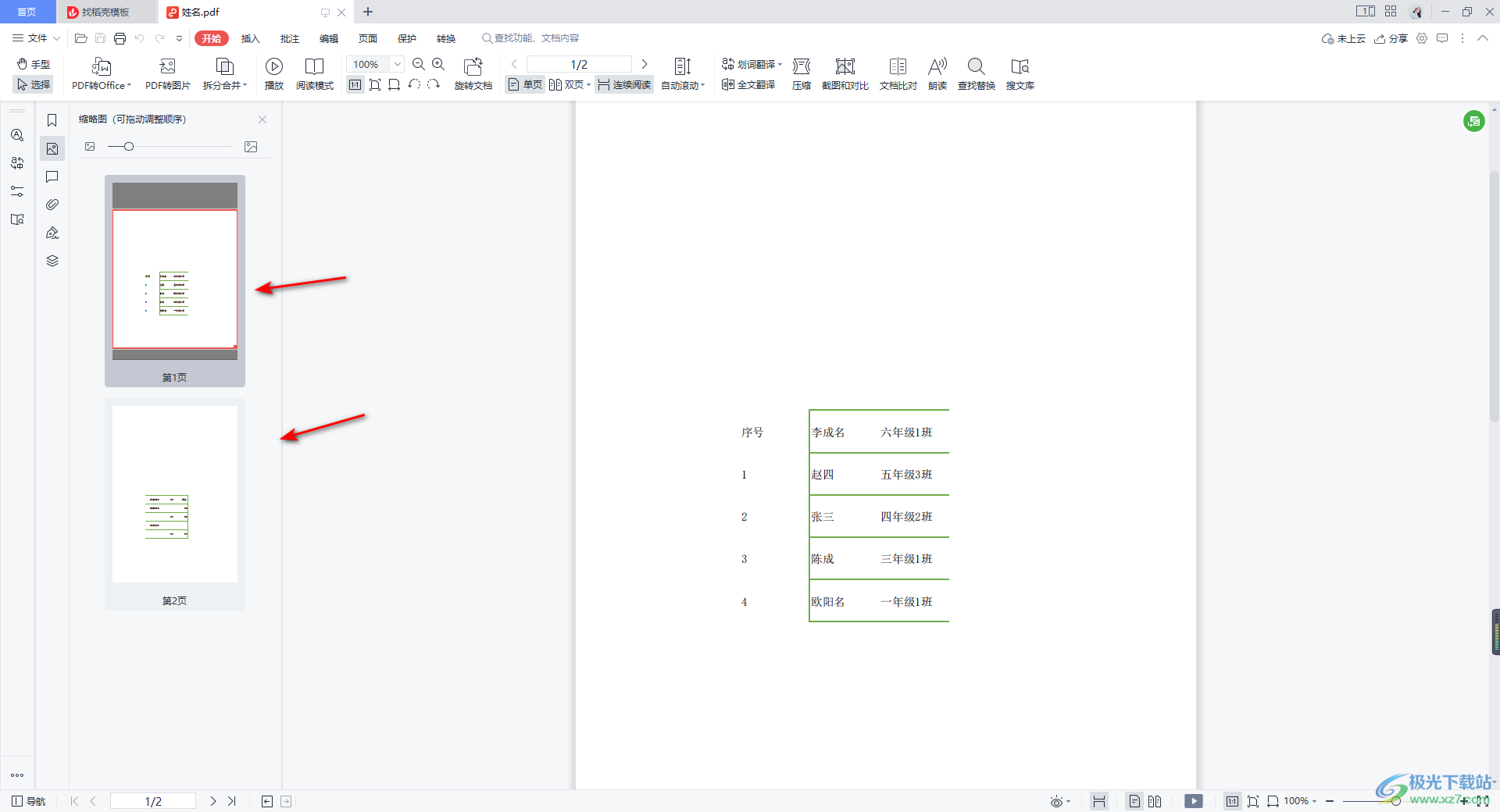This screenshot has height=812, width=1500.
Task: Go to previous page using toolbar arrow
Action: pyautogui.click(x=514, y=64)
